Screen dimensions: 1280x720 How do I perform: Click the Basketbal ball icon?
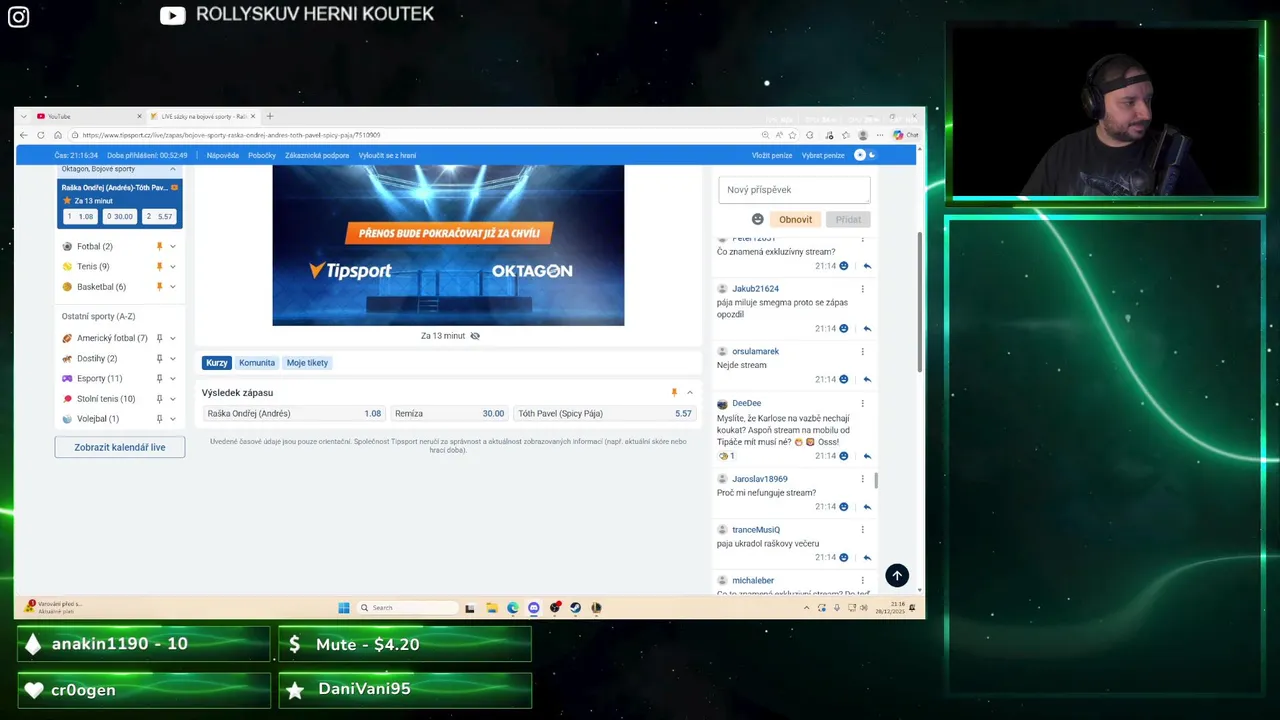click(x=67, y=287)
